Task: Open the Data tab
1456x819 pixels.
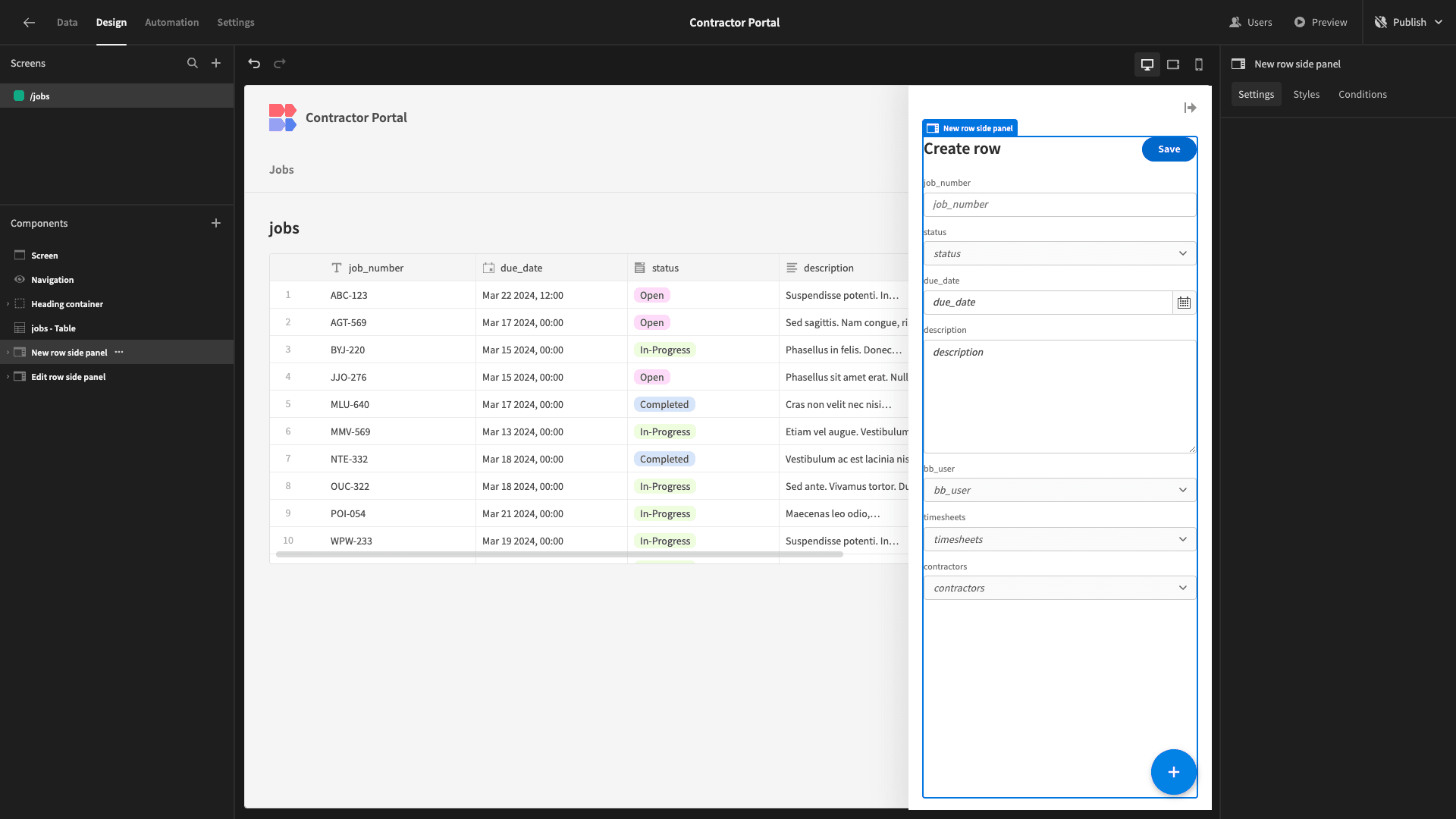Action: (x=67, y=23)
